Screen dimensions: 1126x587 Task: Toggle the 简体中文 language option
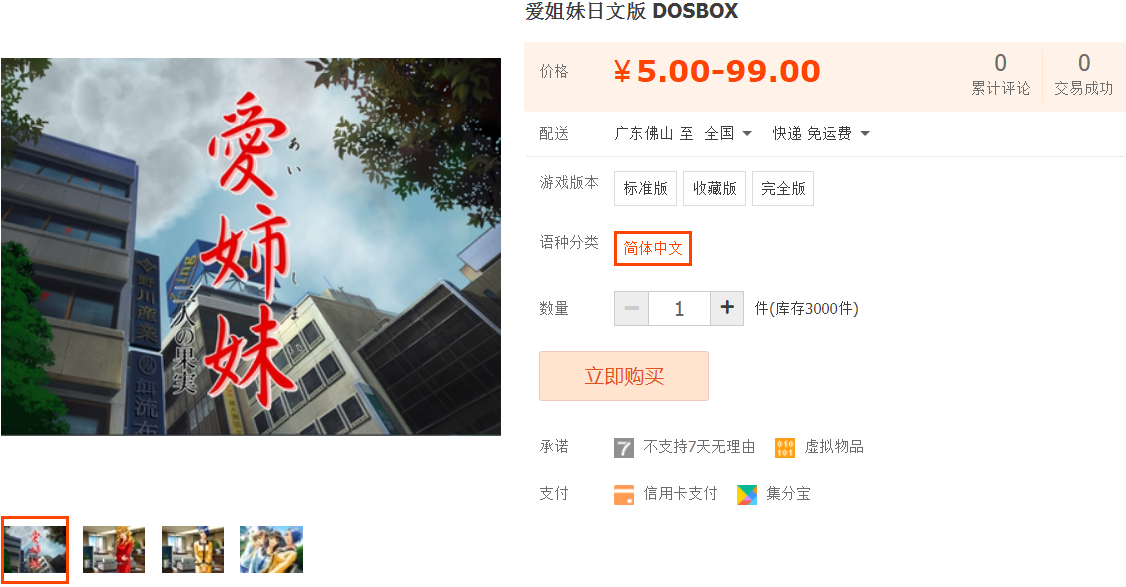[x=653, y=249]
